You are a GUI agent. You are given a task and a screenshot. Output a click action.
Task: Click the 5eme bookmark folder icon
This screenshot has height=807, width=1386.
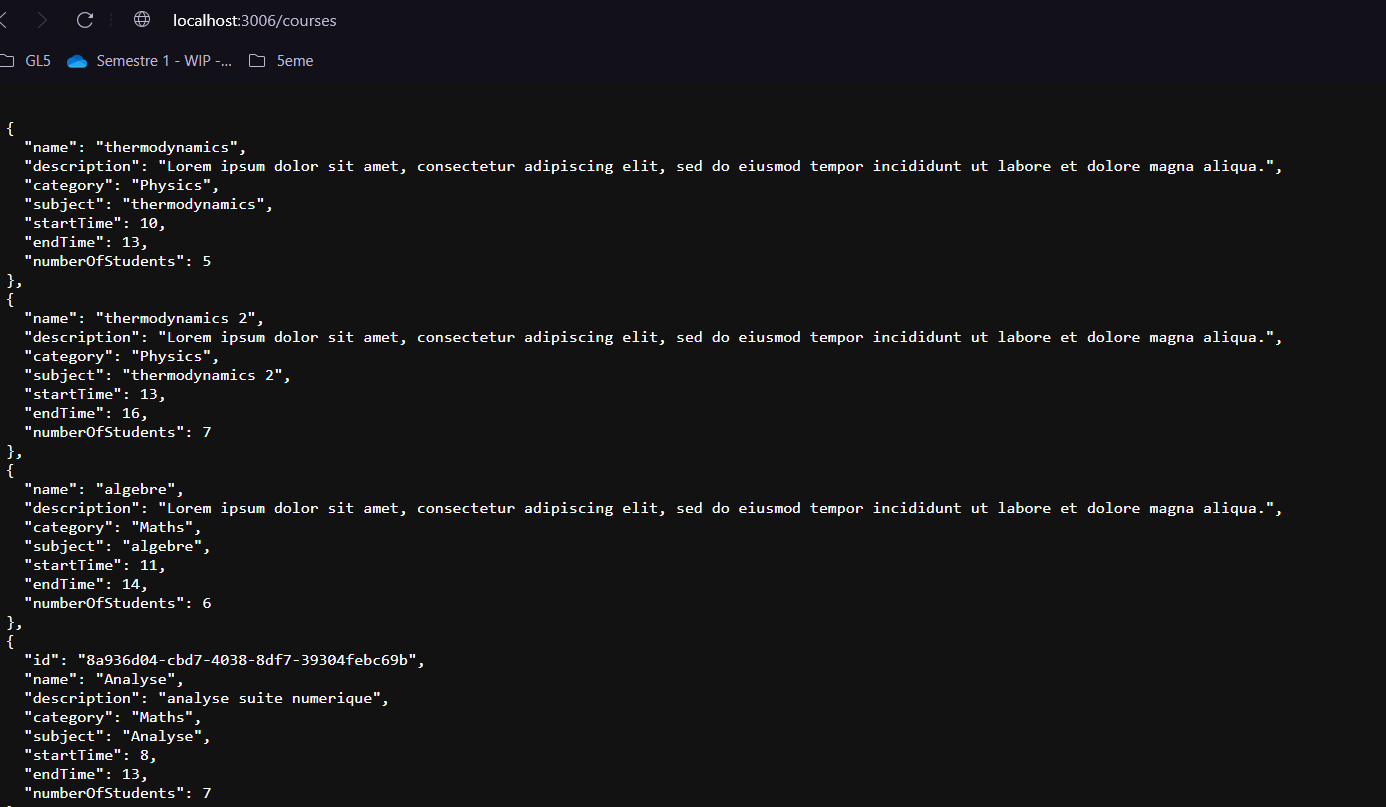point(257,60)
